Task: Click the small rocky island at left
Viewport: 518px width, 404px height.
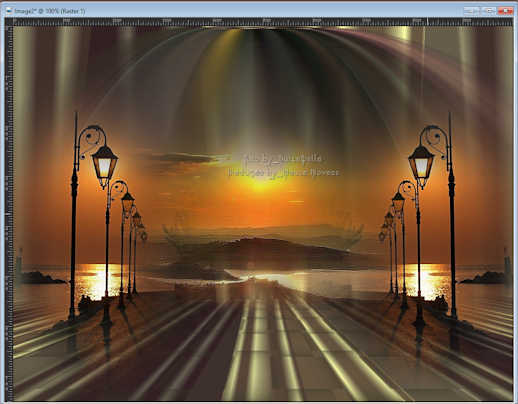Action: pos(42,277)
